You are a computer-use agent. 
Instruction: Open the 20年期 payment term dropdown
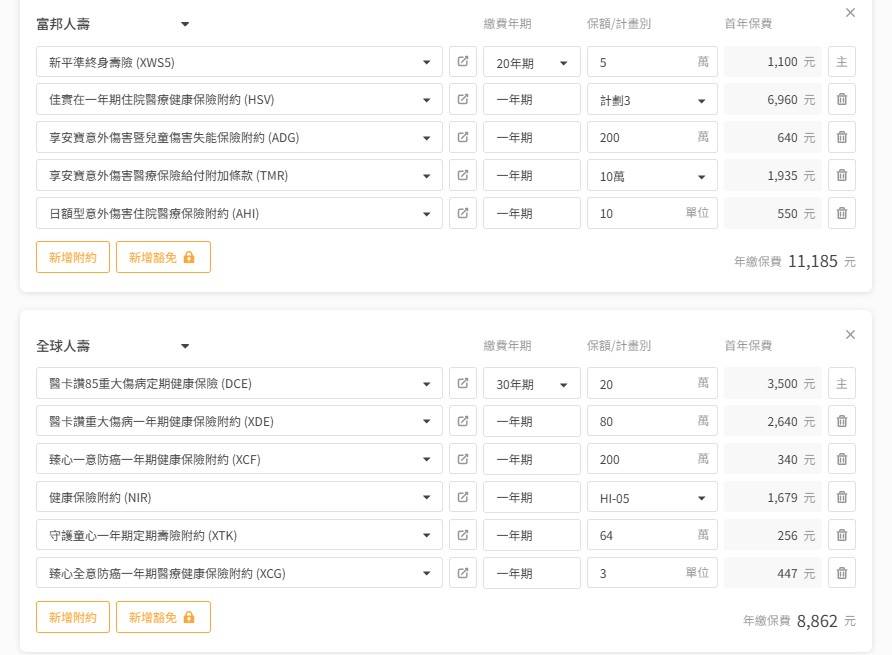pos(531,62)
